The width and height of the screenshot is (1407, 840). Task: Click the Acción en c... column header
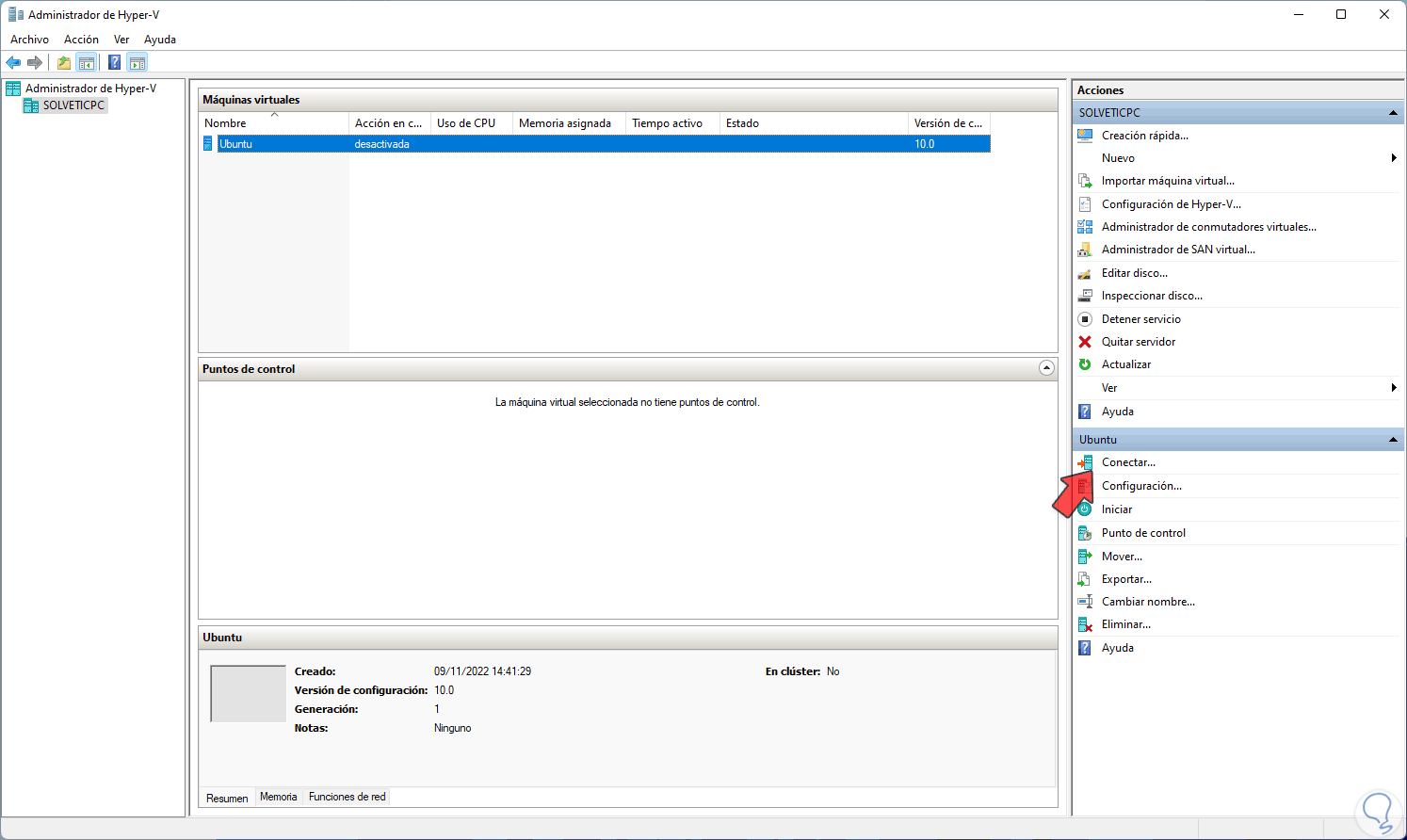coord(389,123)
